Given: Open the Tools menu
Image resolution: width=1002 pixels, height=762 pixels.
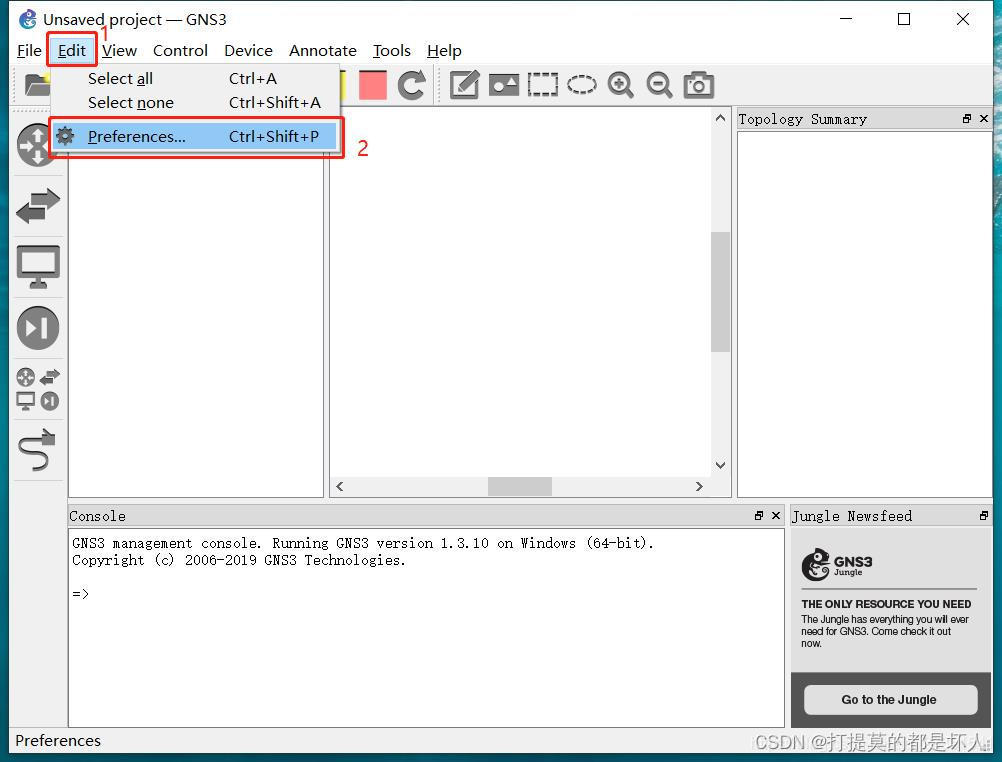Looking at the screenshot, I should click(392, 51).
